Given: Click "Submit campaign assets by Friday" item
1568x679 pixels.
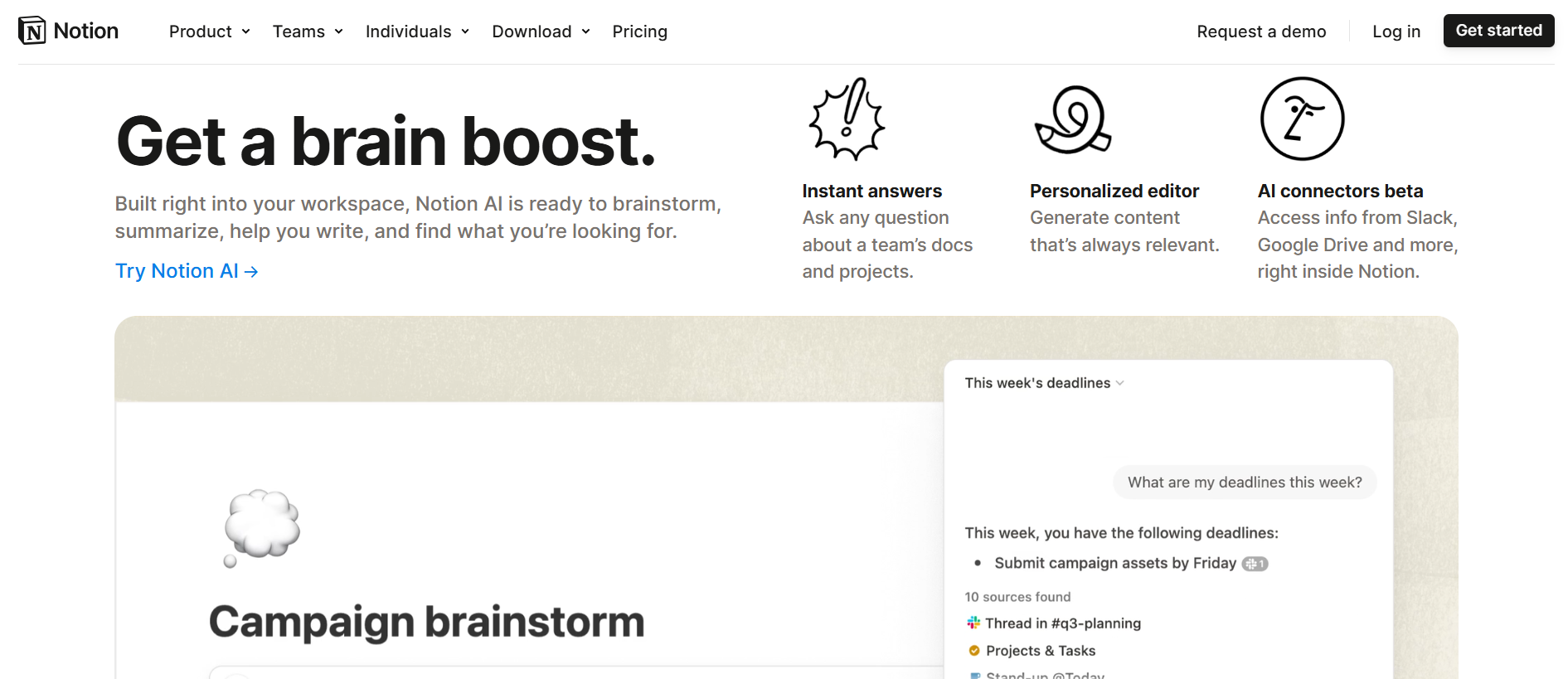Looking at the screenshot, I should pos(1115,564).
